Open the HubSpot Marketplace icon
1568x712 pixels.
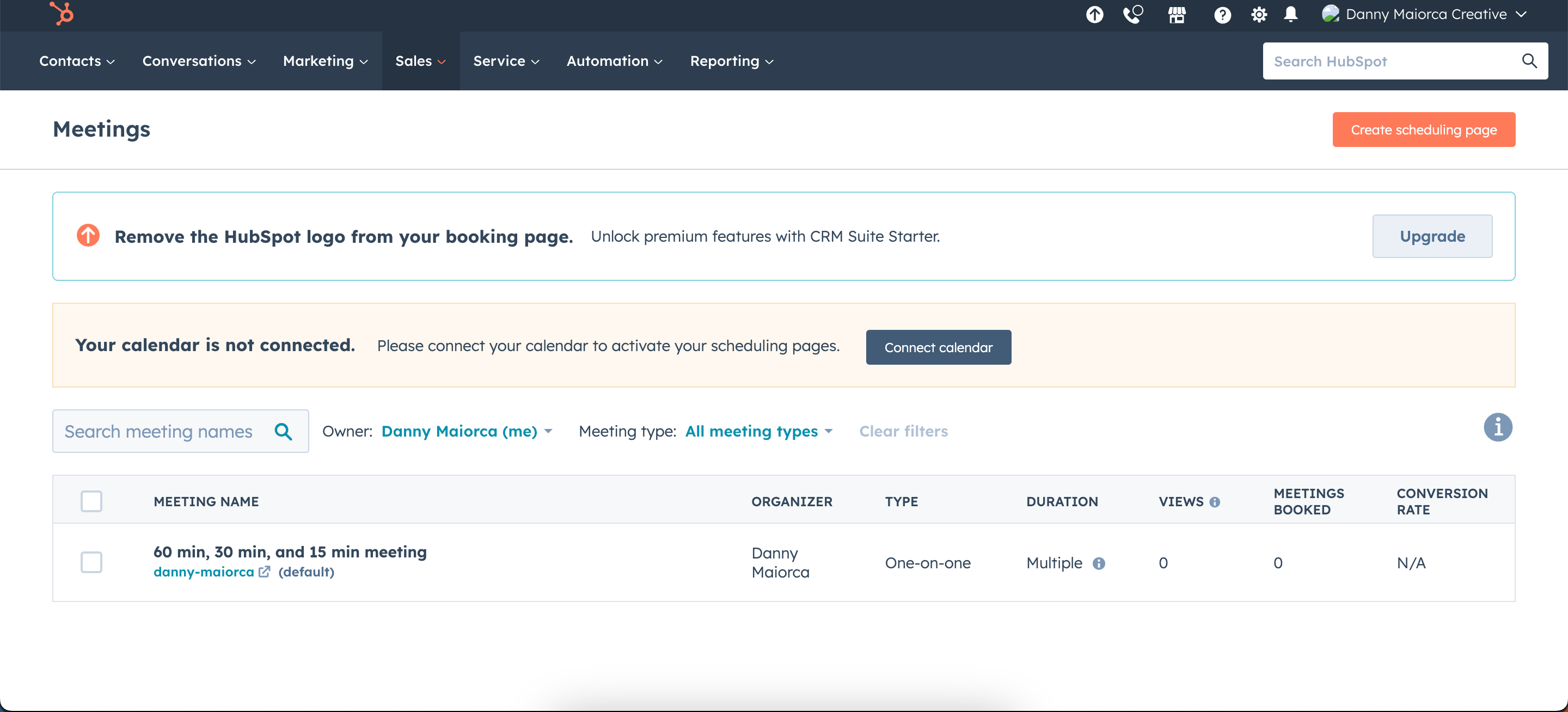pos(1177,14)
